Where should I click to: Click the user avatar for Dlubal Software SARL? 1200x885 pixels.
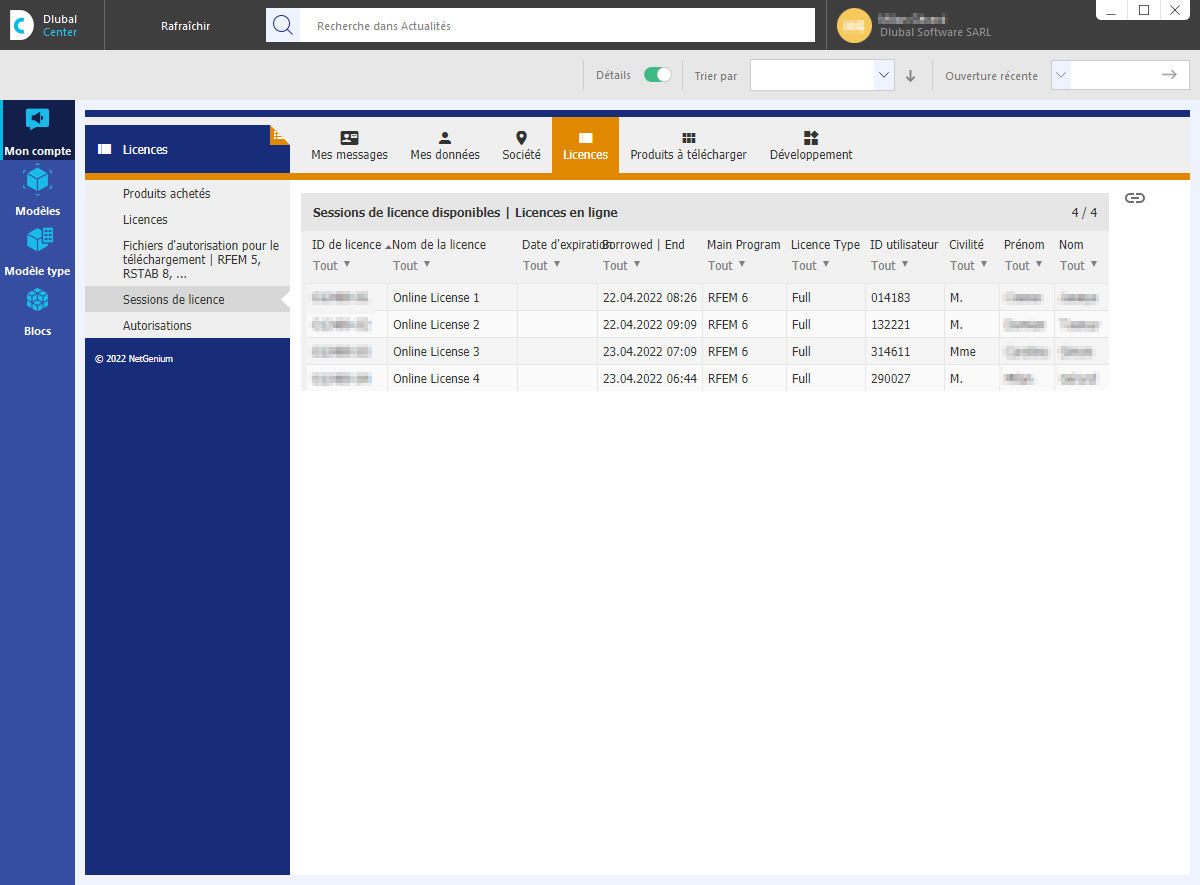point(854,26)
